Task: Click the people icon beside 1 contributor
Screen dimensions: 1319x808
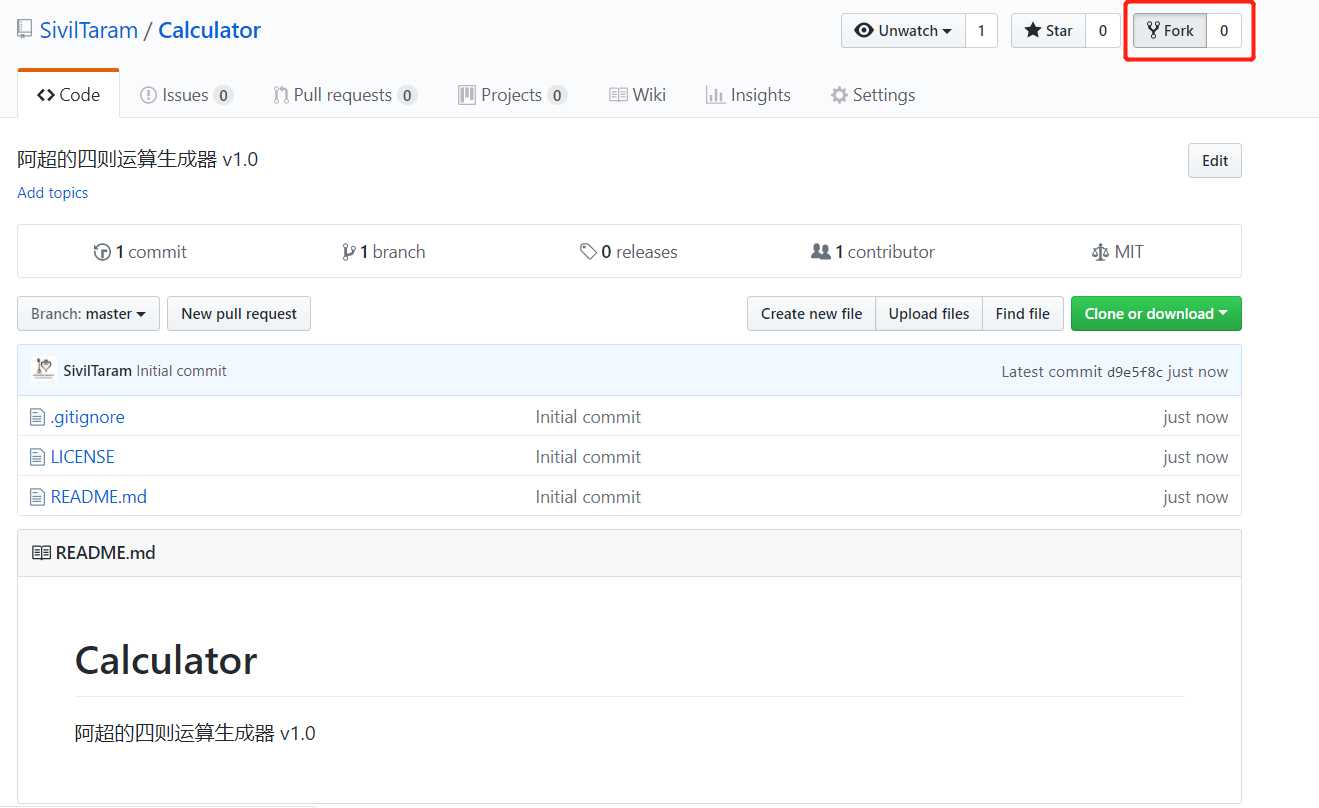Action: pyautogui.click(x=820, y=252)
